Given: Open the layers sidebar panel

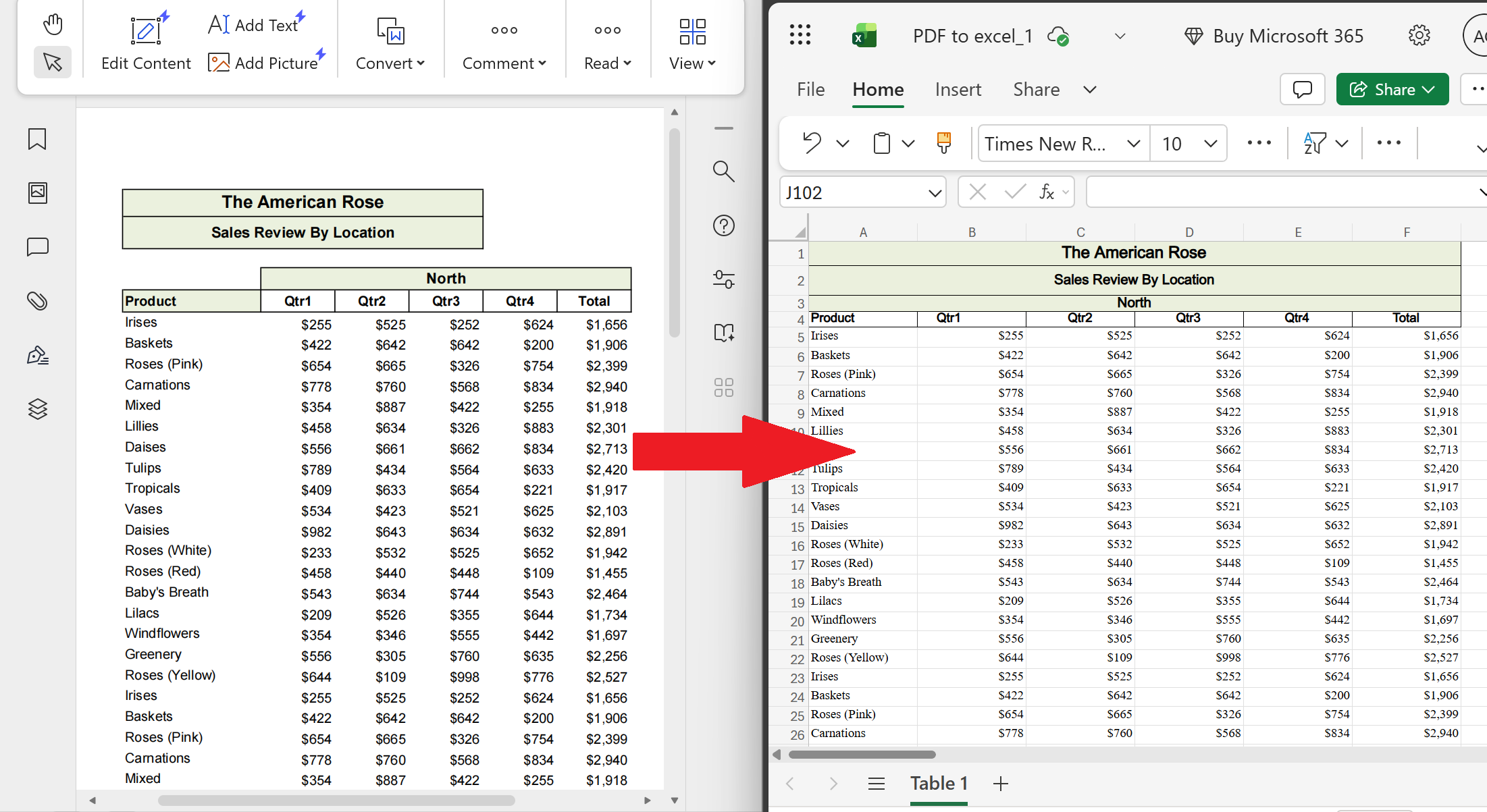Looking at the screenshot, I should click(37, 408).
